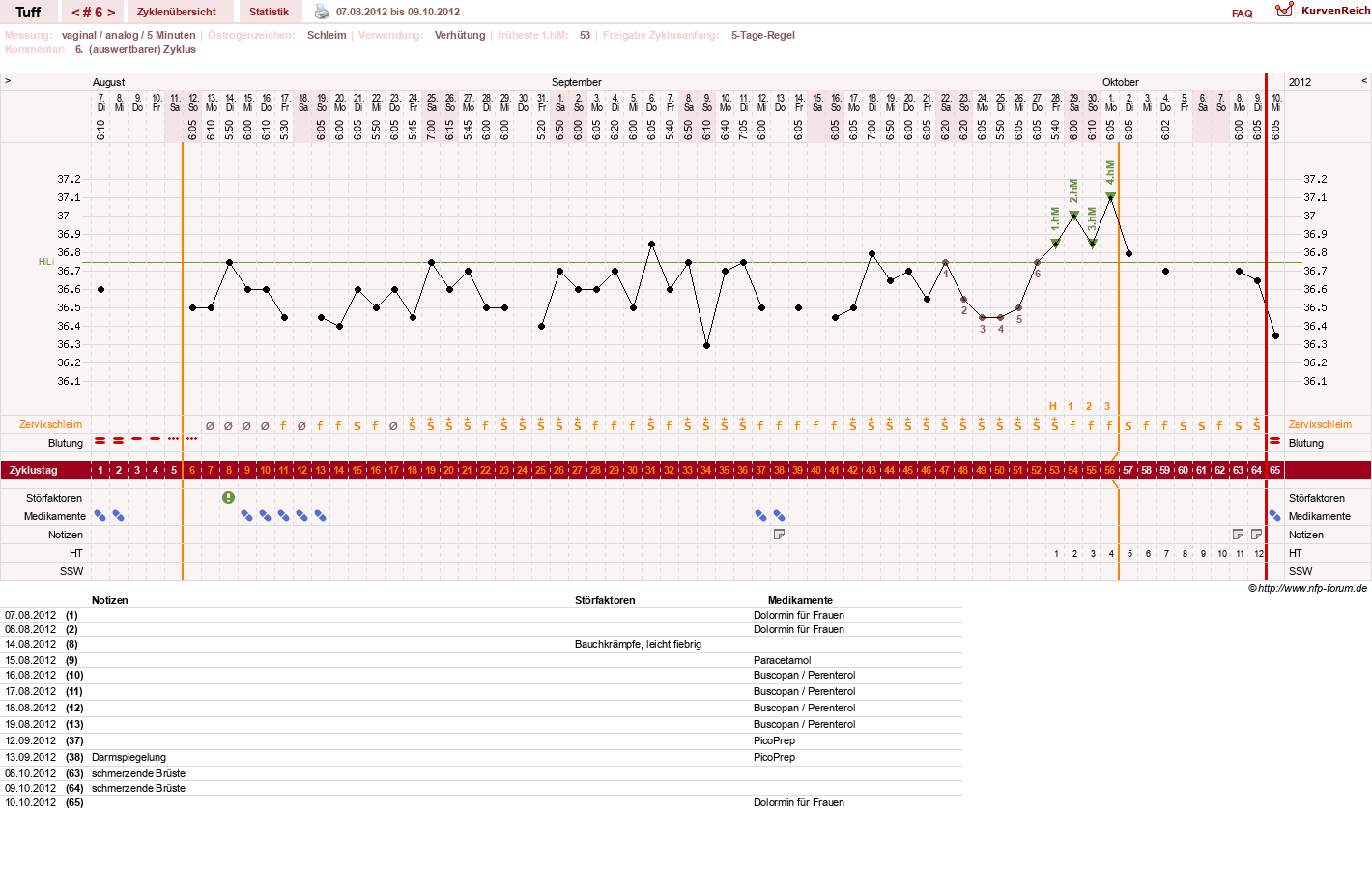This screenshot has width=1372, height=870.
Task: Click the medication pill icon on cycle day 9
Action: pos(246,515)
